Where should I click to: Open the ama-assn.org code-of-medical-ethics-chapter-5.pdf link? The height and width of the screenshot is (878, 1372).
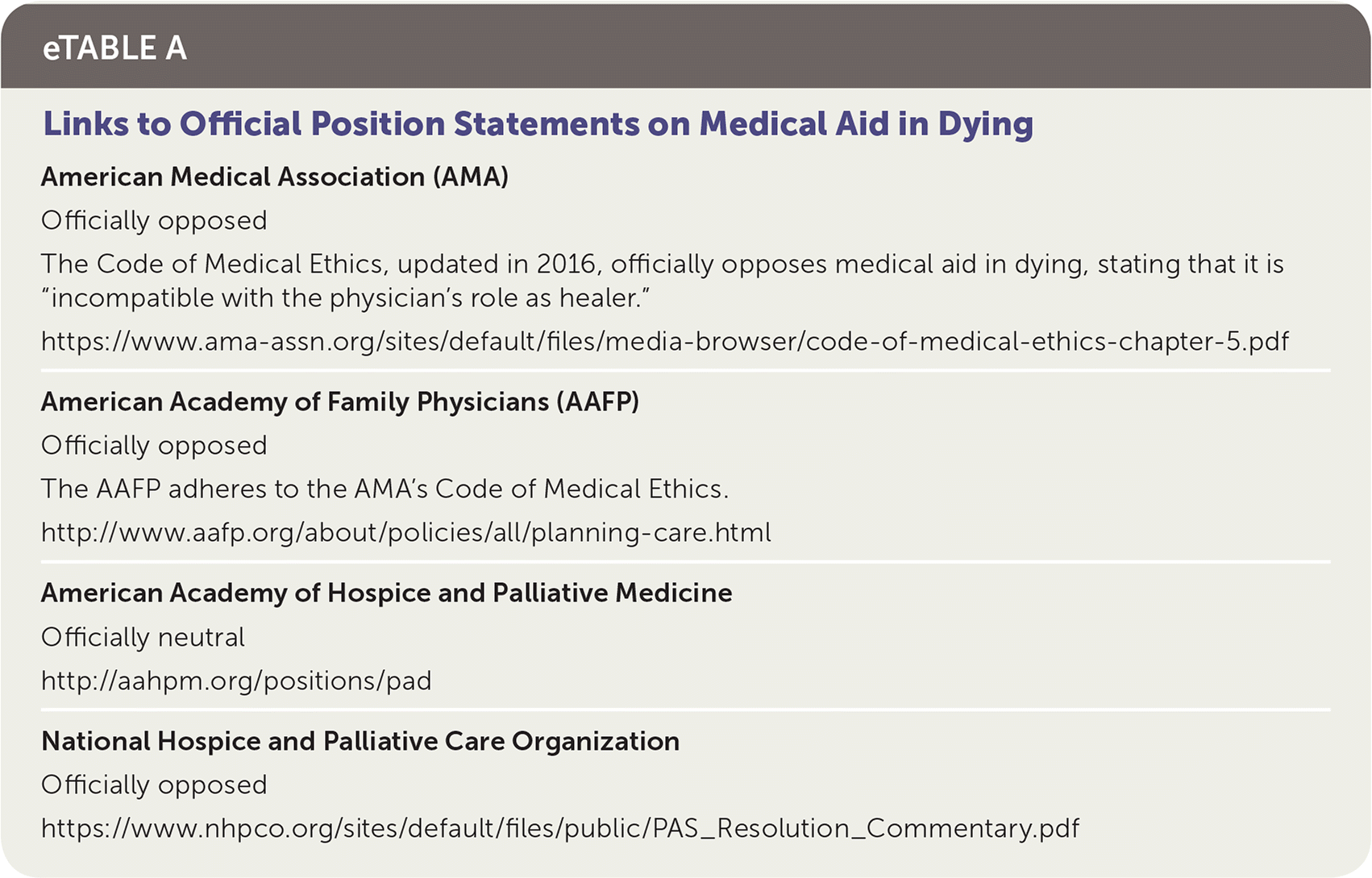point(664,342)
